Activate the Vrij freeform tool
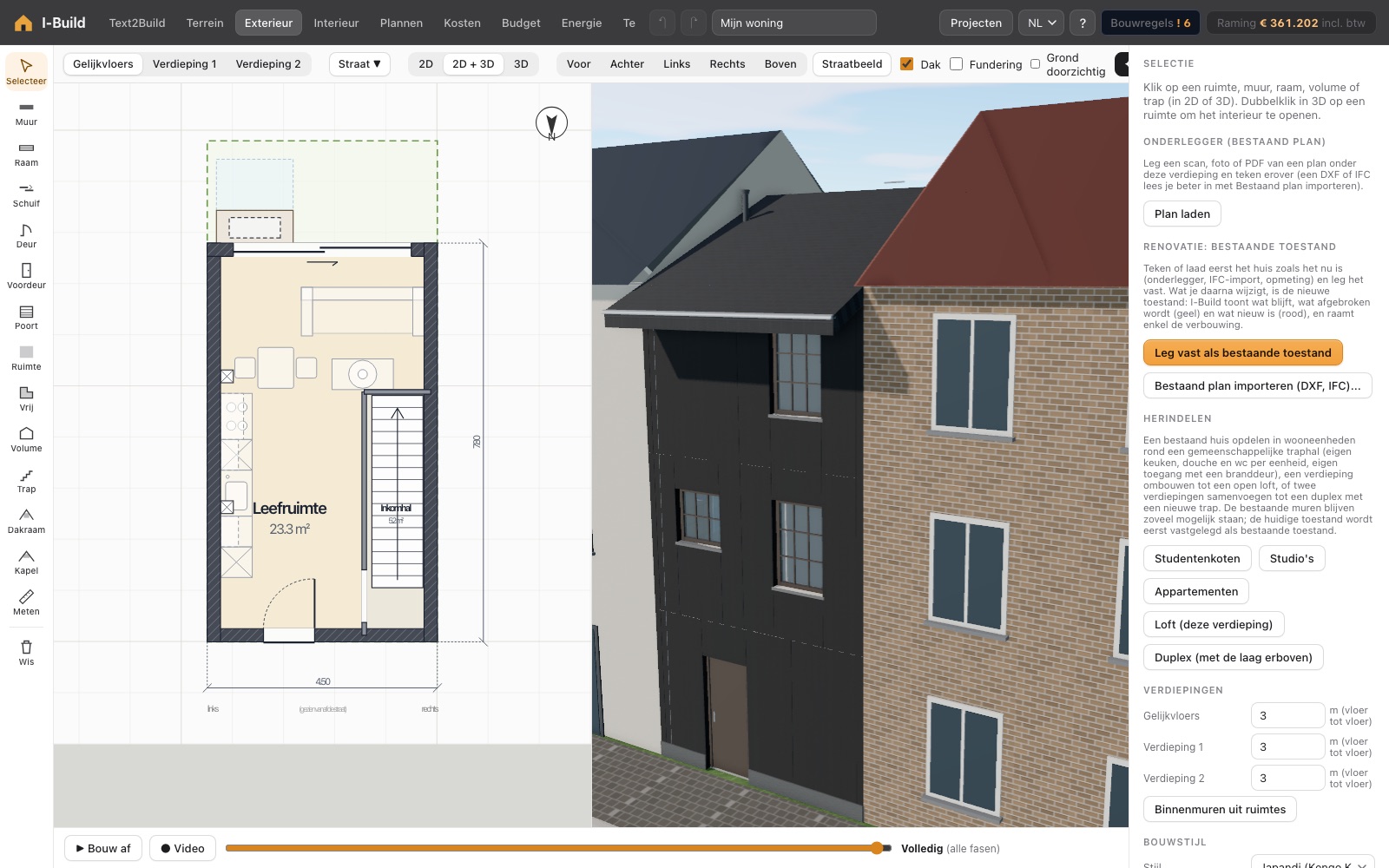The height and width of the screenshot is (868, 1389). pos(26,398)
